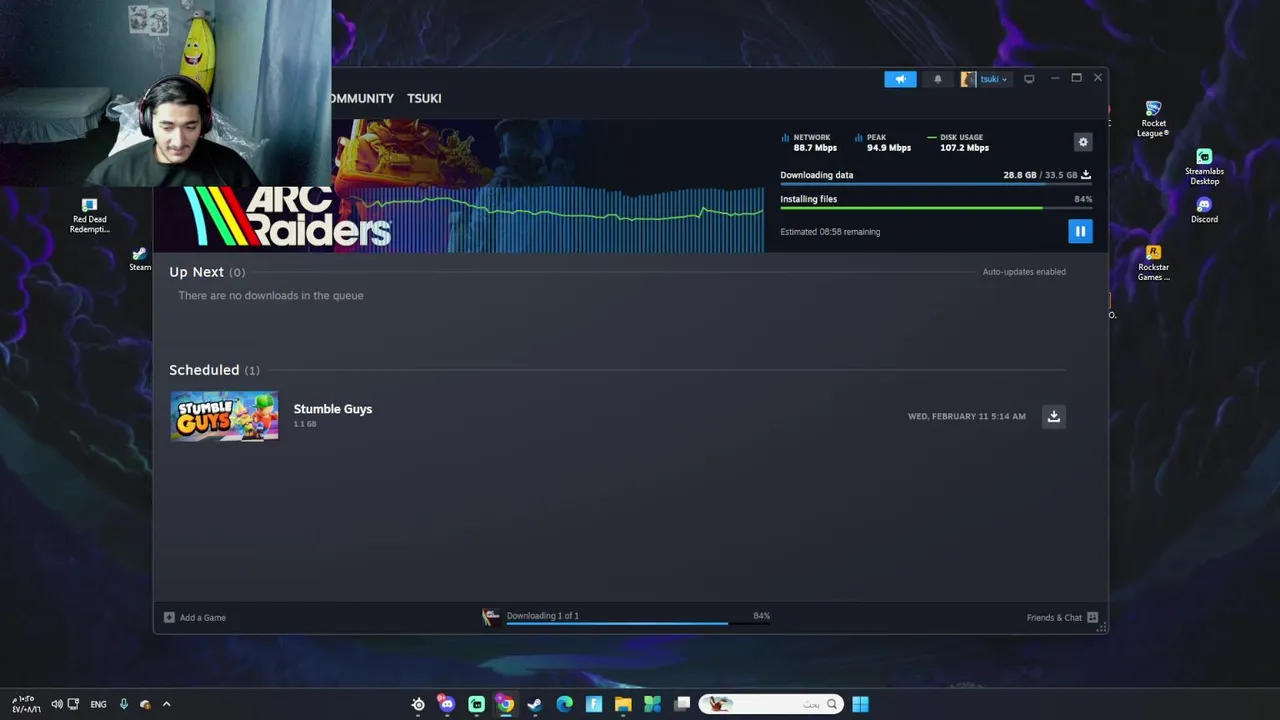Click the Peak 94.9 Mbps stat

pyautogui.click(x=884, y=142)
